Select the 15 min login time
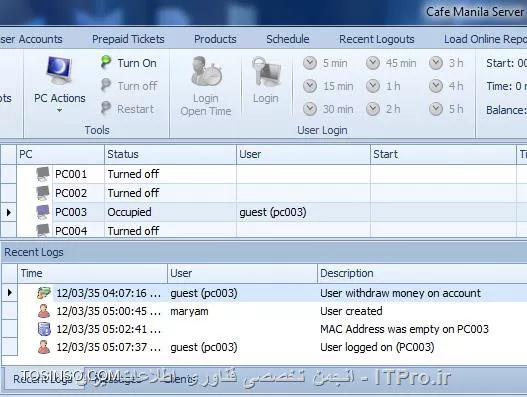The image size is (527, 397). point(328,86)
